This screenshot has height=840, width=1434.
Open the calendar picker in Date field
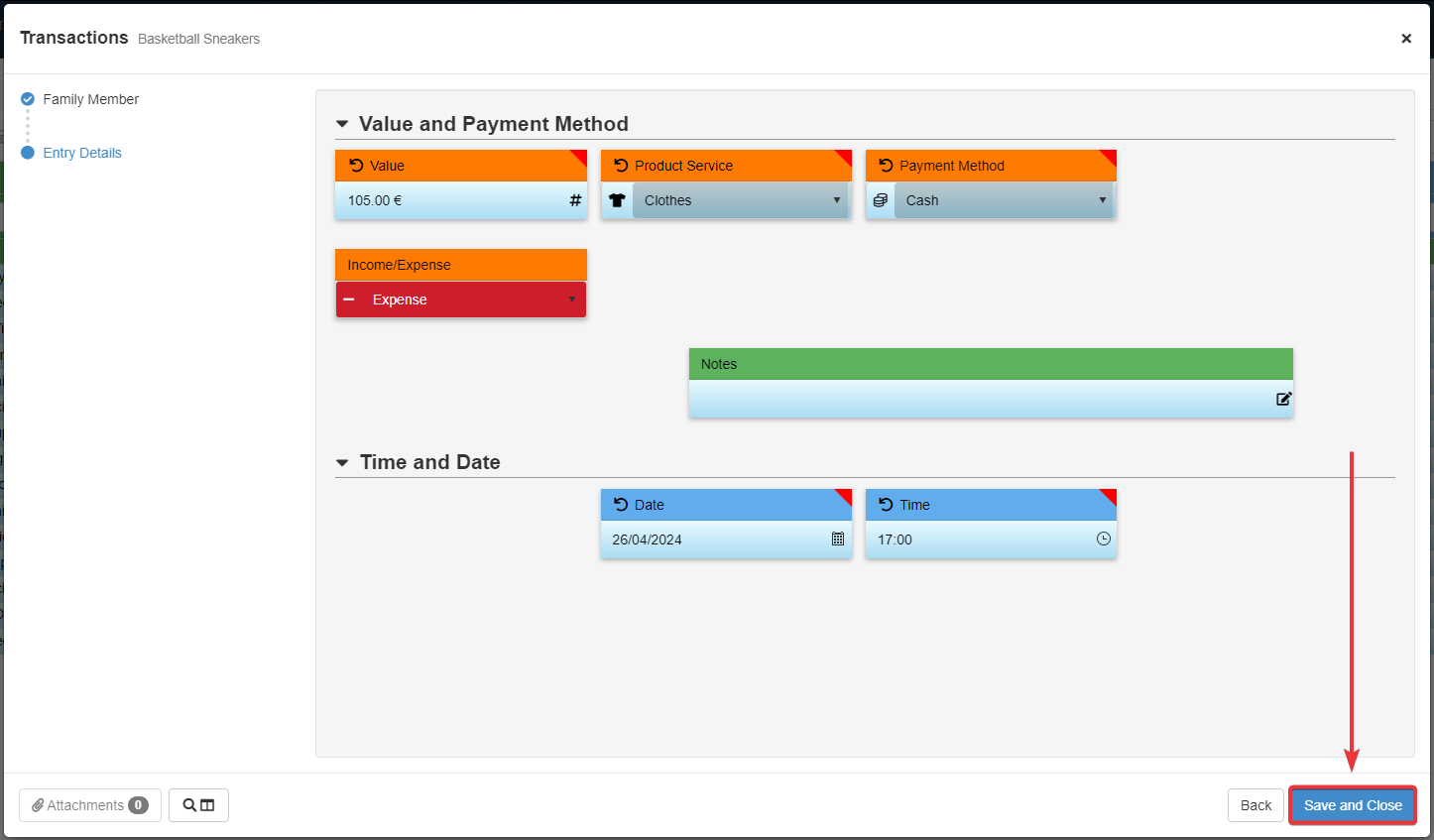coord(838,539)
